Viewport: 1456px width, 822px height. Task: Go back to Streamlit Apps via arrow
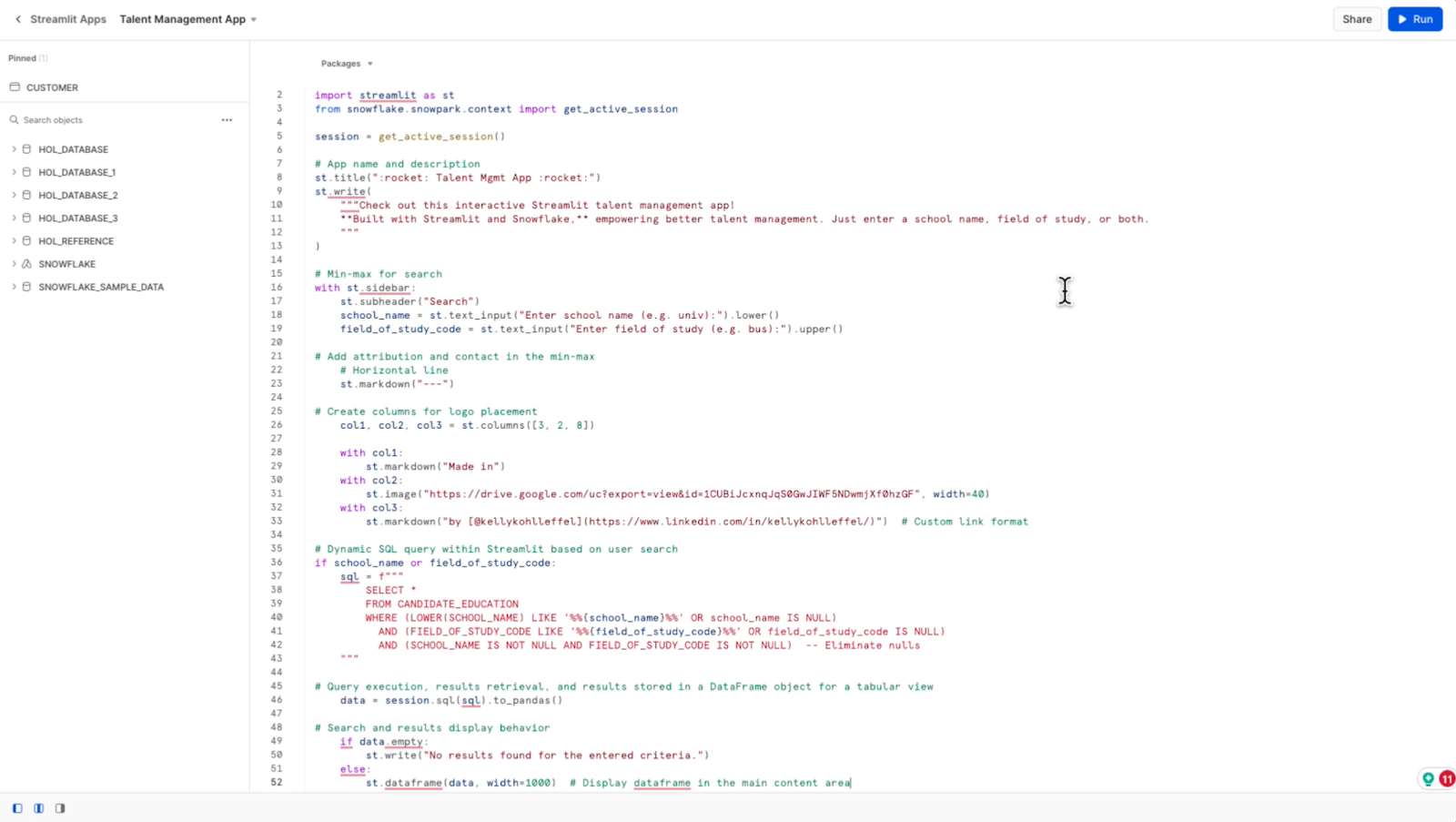coord(18,19)
